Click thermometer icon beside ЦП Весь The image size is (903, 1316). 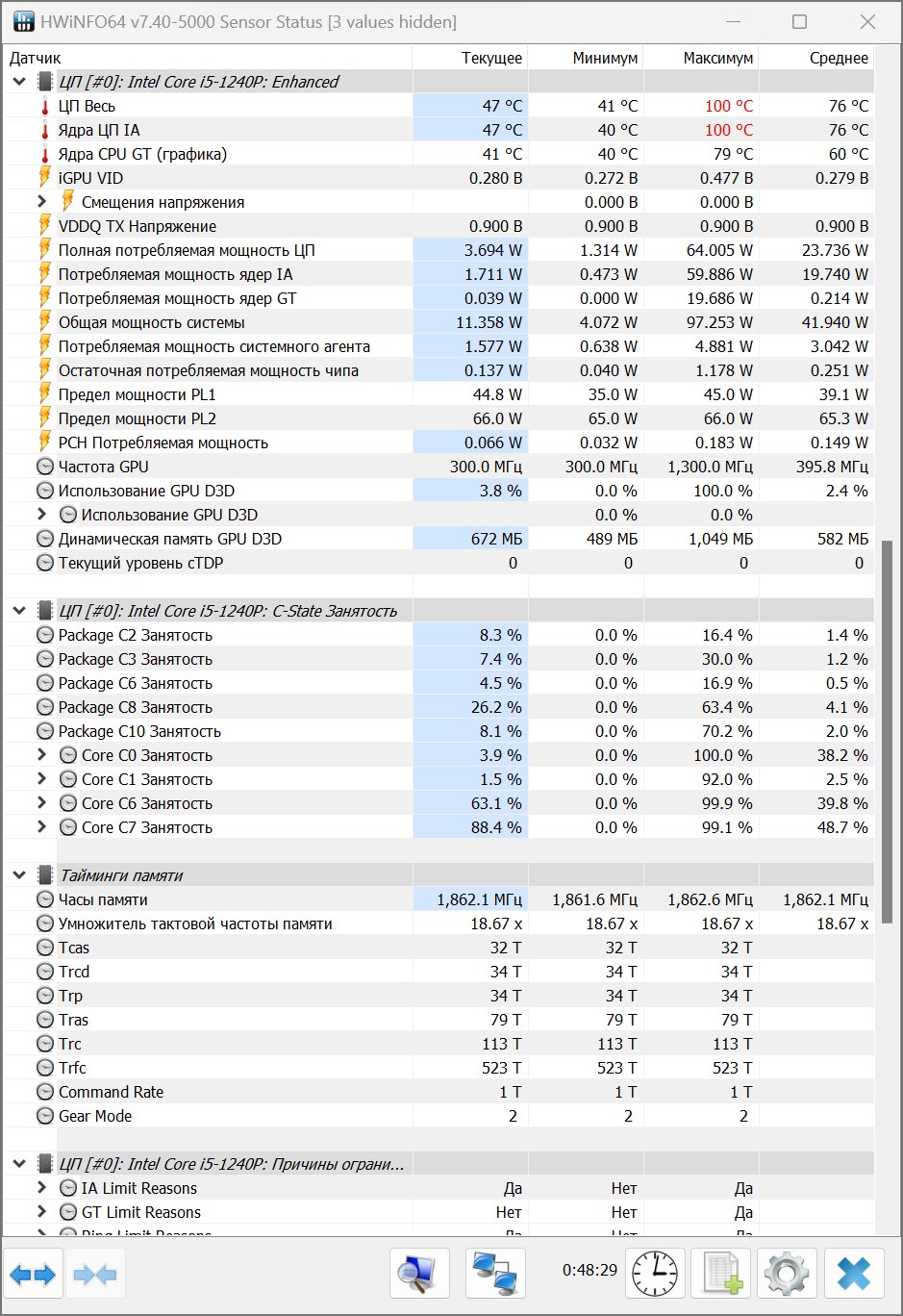point(44,106)
